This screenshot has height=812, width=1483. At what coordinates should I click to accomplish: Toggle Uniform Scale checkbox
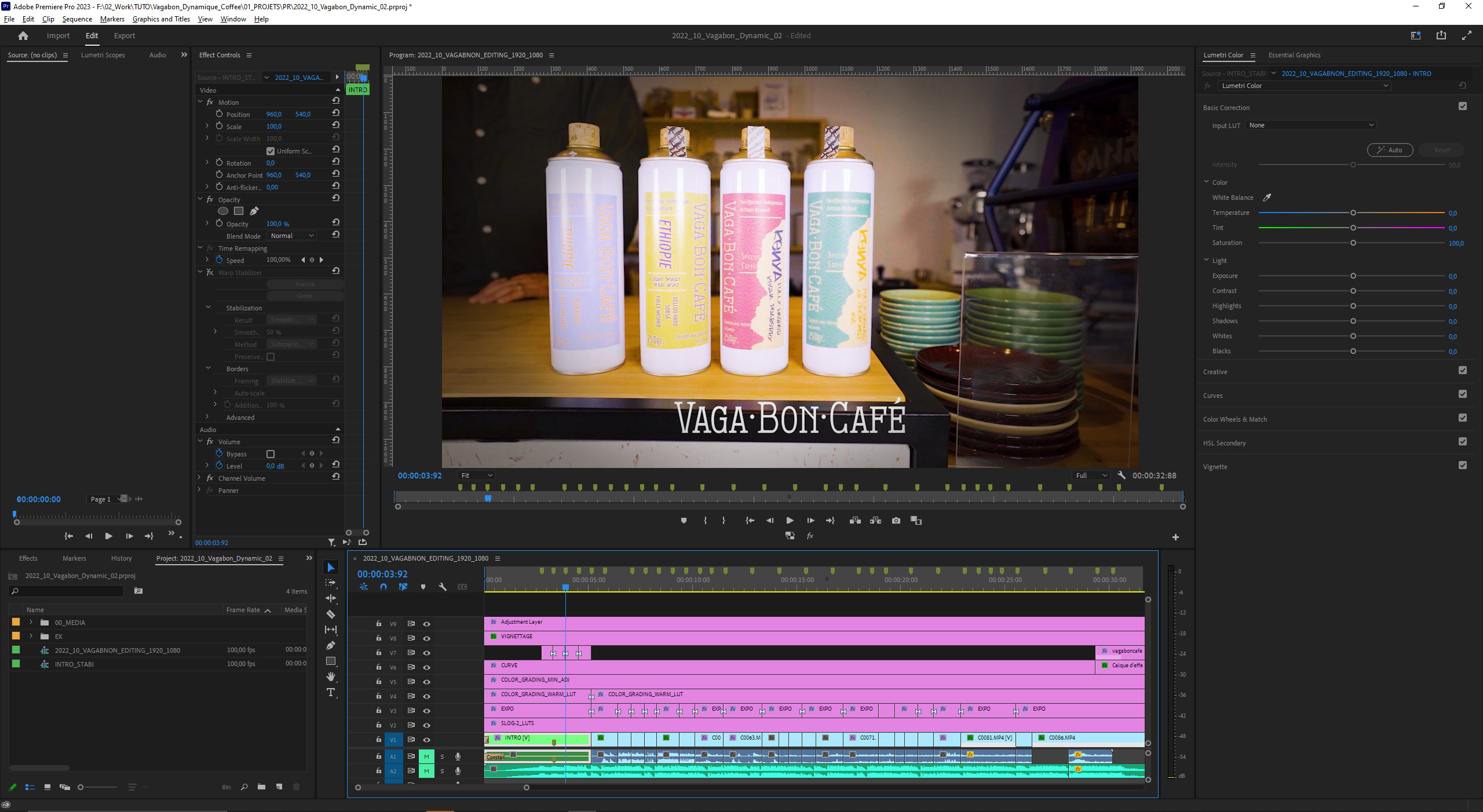click(x=270, y=151)
